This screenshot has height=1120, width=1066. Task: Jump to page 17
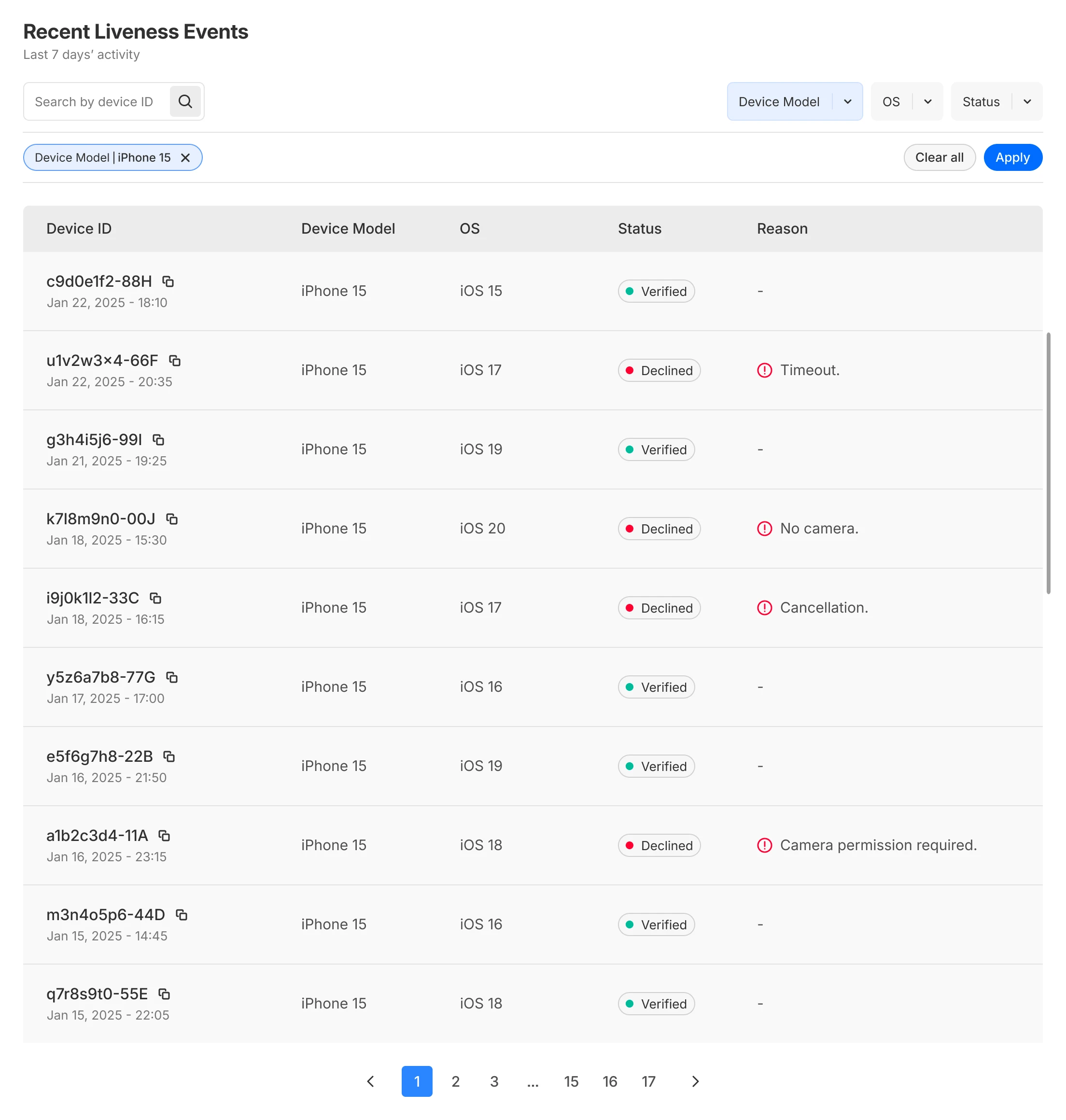point(648,1081)
